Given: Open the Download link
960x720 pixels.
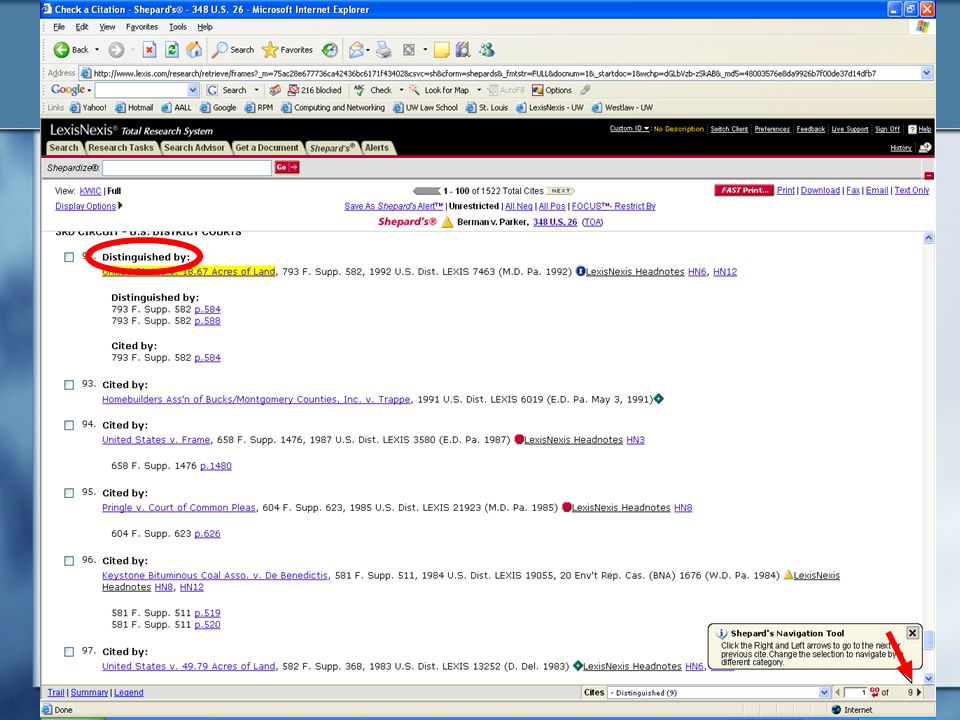Looking at the screenshot, I should [x=820, y=190].
